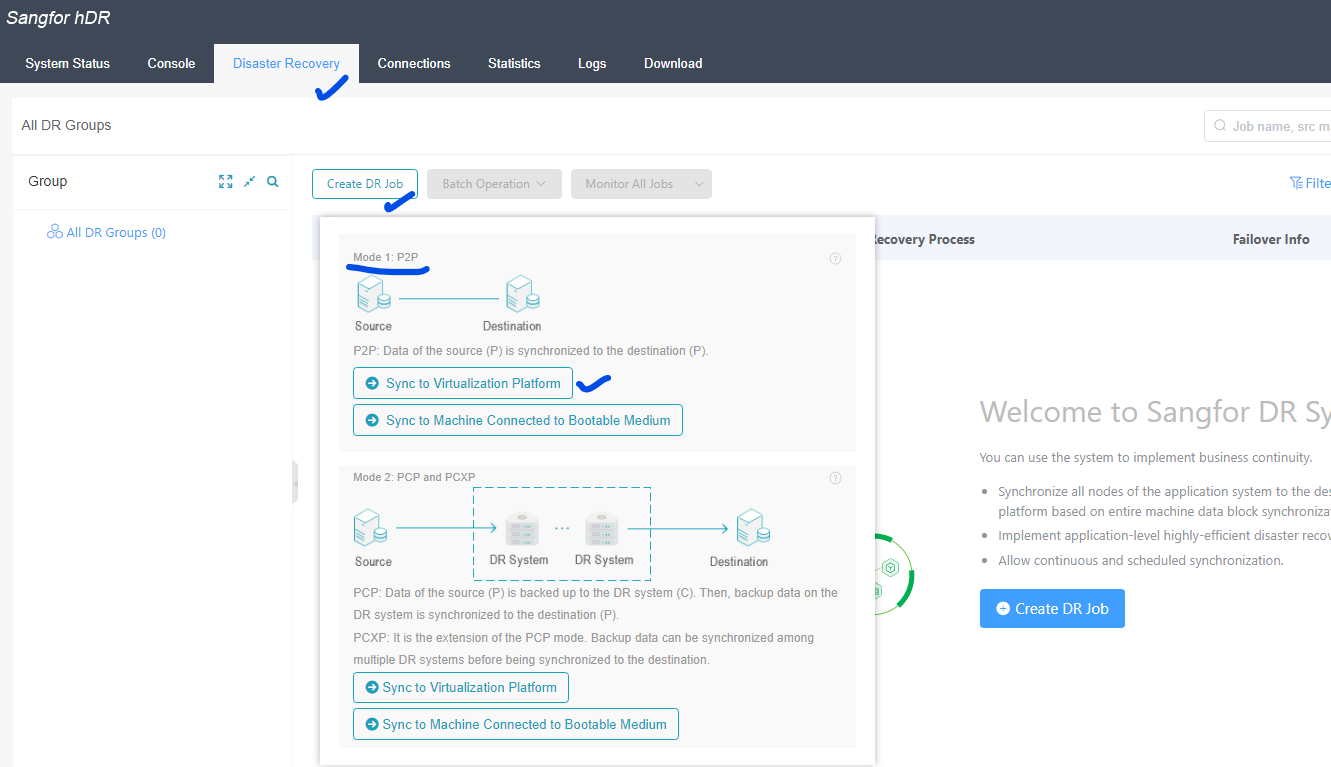The height and width of the screenshot is (767, 1331).
Task: Collapse all groups icon in Group panel
Action: 250,182
